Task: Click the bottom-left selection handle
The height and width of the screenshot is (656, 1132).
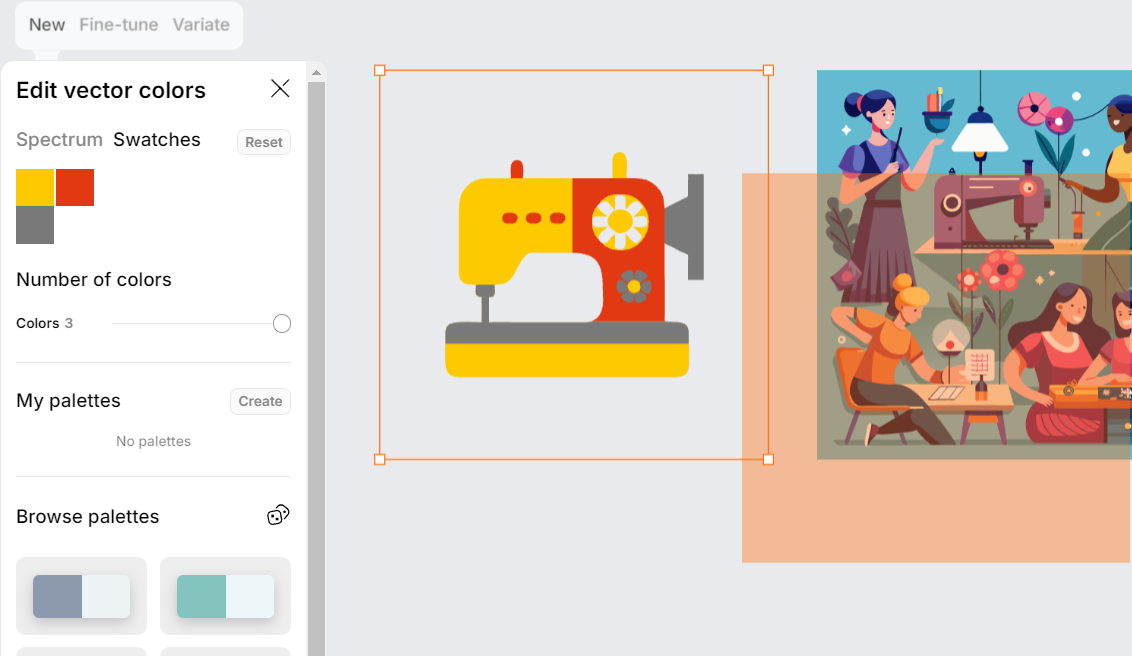Action: (380, 459)
